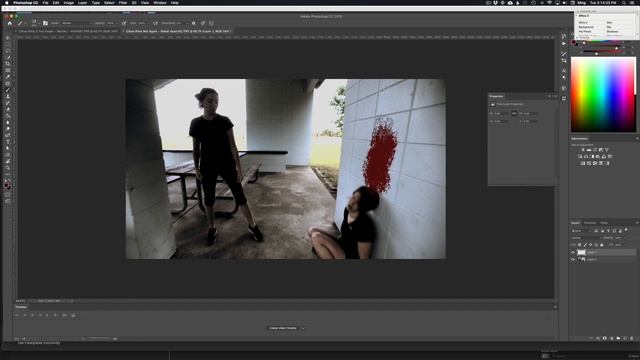Toggle the brush settings panel icon

tap(45, 23)
